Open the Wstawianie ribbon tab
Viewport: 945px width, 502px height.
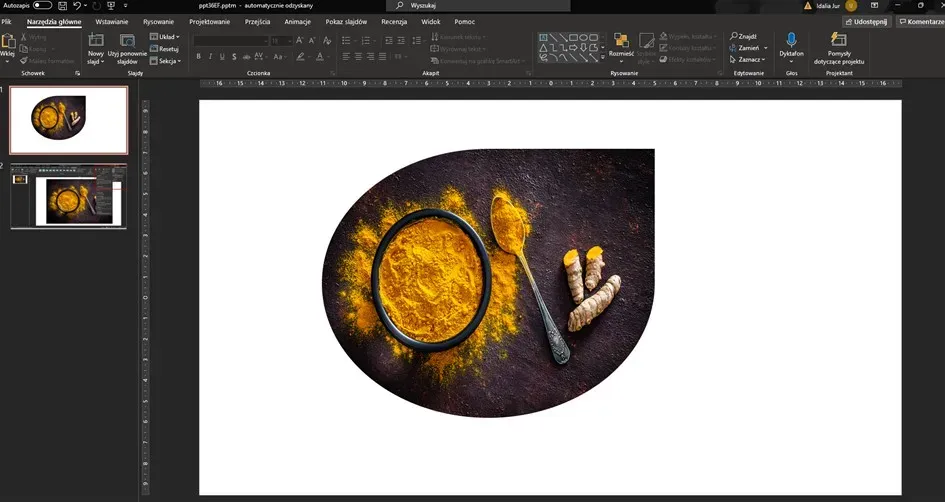[x=111, y=20]
